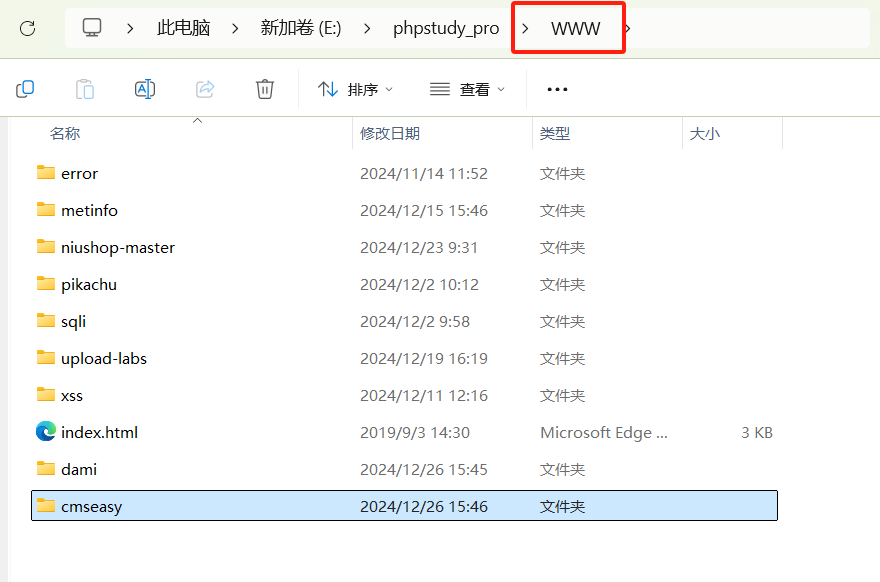880x582 pixels.
Task: Click the cmseasy folder icon
Action: click(46, 506)
